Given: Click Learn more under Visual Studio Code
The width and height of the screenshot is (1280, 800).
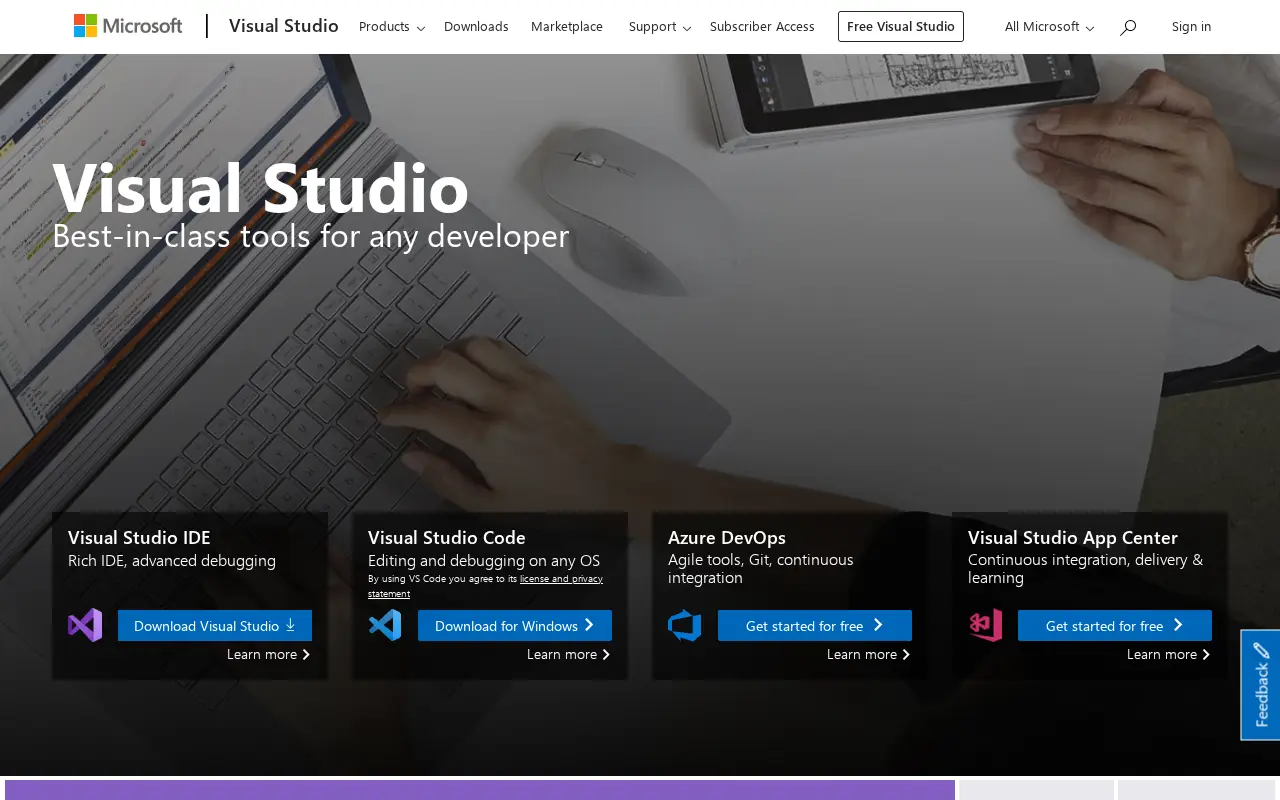Looking at the screenshot, I should click(569, 654).
